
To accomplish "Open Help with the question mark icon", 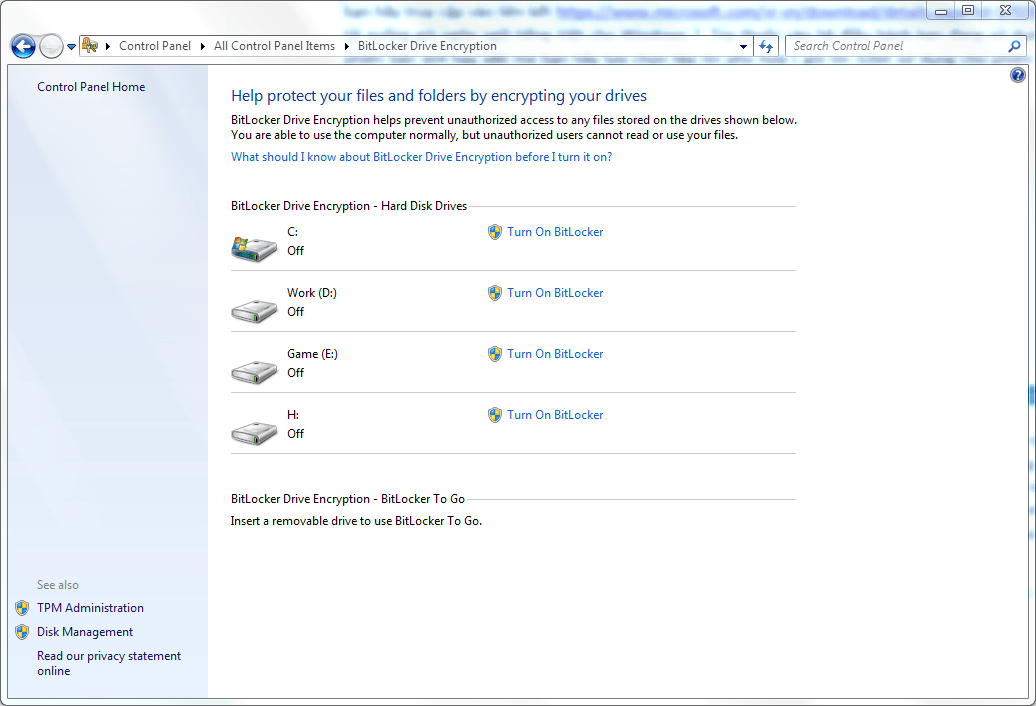I will click(x=1018, y=75).
